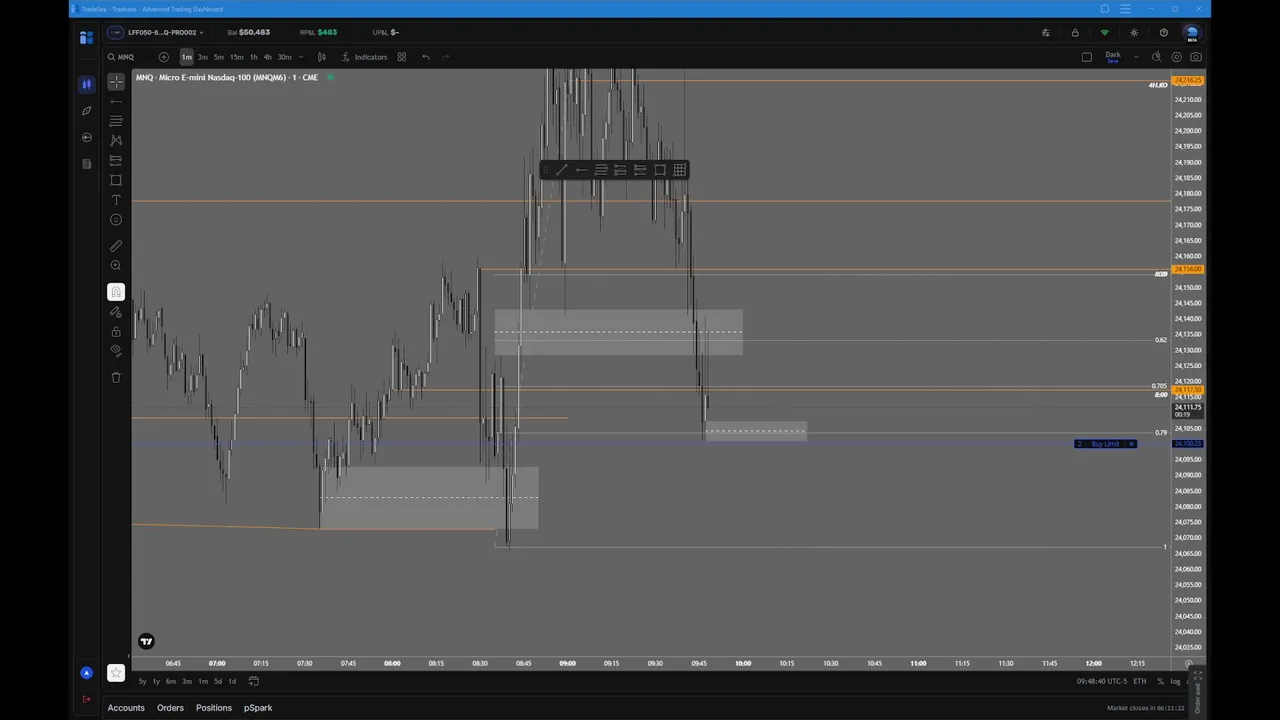Select the rectangle shape drawing tool
This screenshot has height=720, width=1280.
click(116, 180)
